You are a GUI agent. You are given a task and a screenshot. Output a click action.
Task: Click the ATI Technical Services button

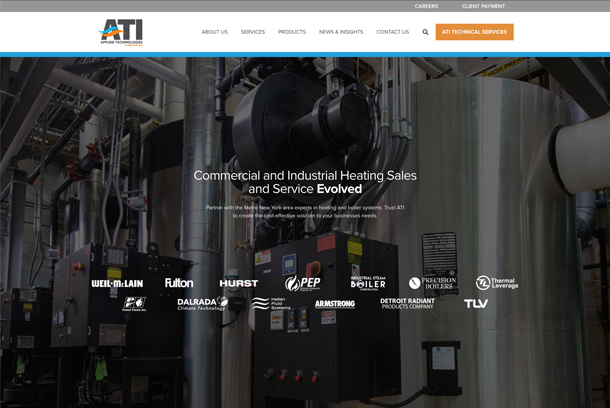[474, 32]
